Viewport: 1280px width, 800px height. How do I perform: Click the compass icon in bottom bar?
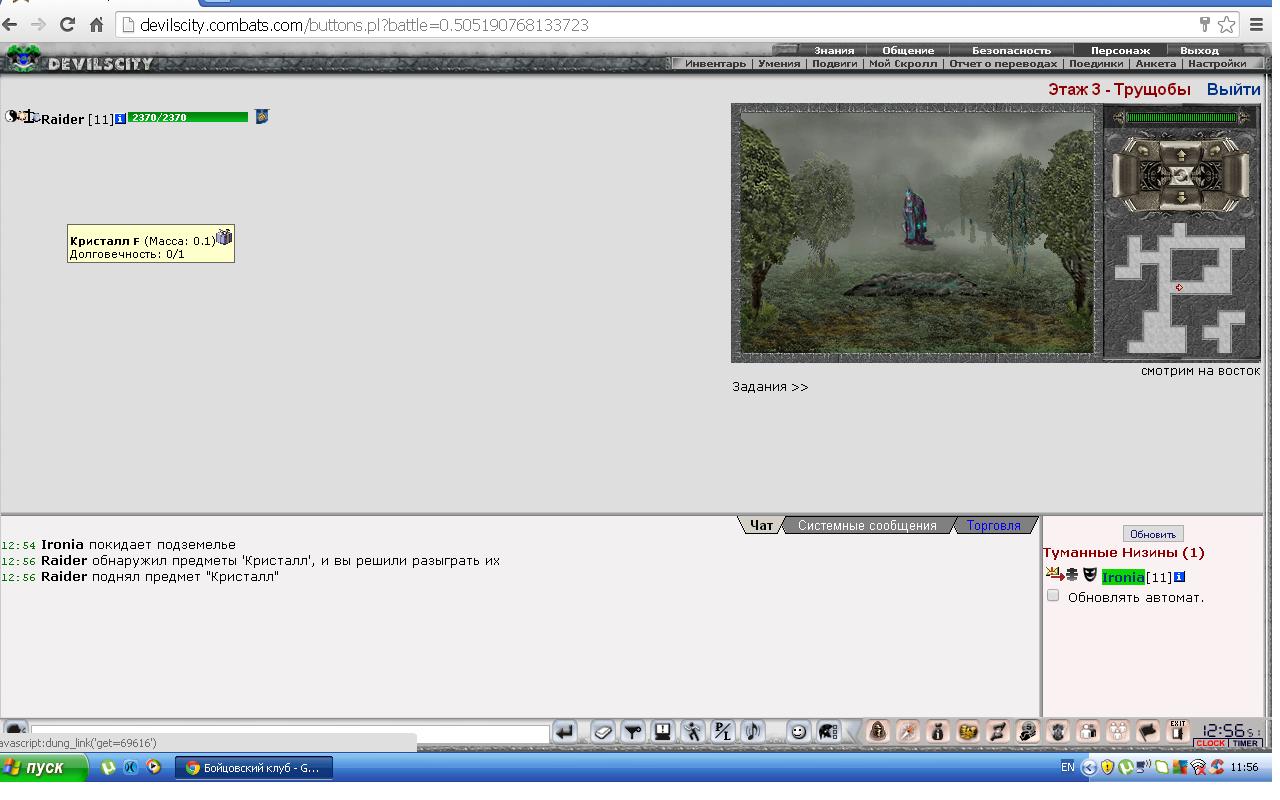[907, 732]
